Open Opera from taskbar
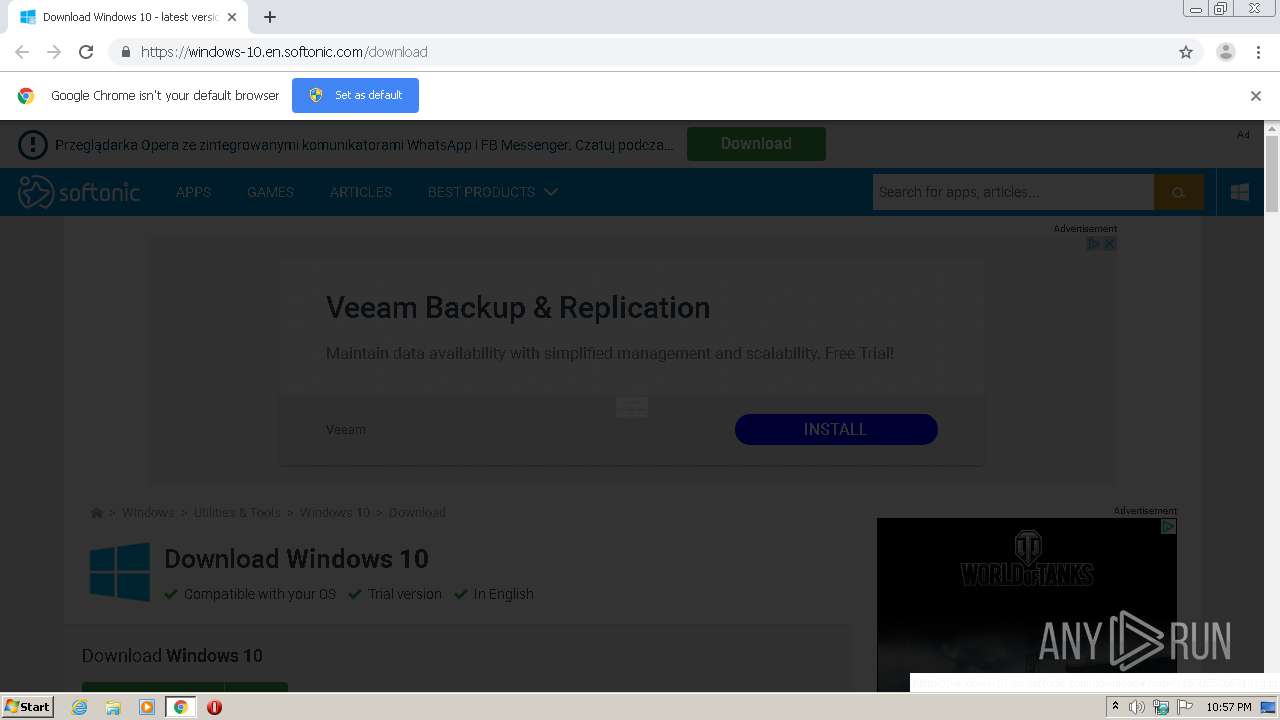Image resolution: width=1280 pixels, height=720 pixels. point(214,707)
